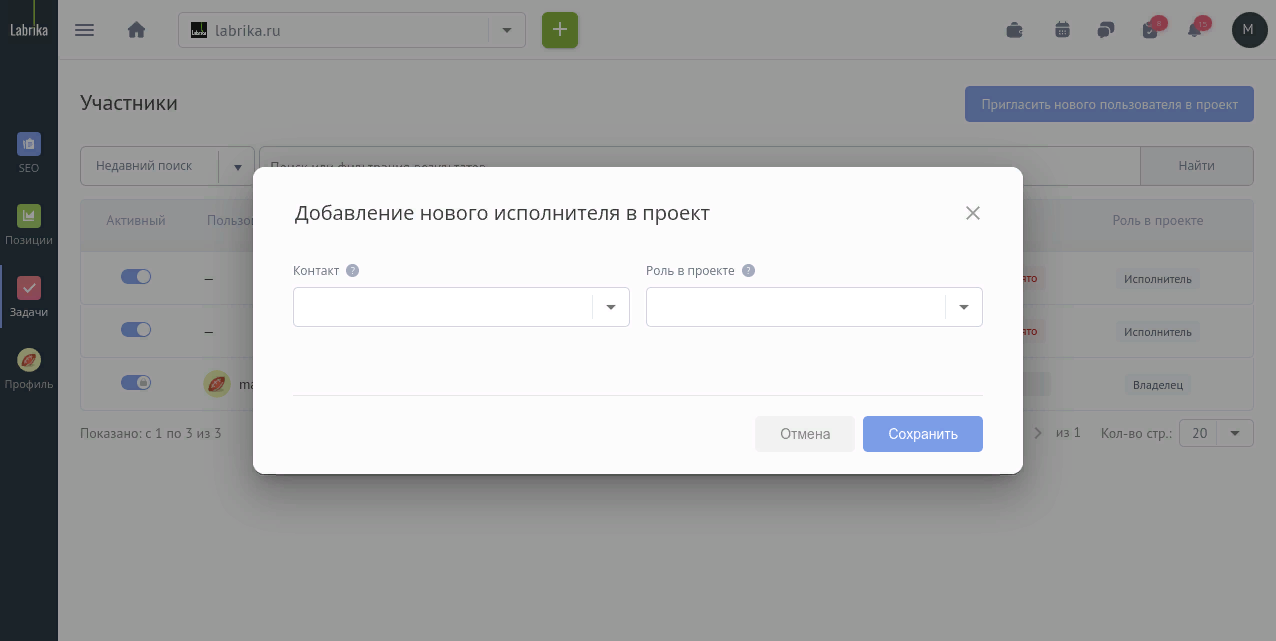Click the Роль в проекте column header
This screenshot has width=1276, height=641.
point(1158,221)
